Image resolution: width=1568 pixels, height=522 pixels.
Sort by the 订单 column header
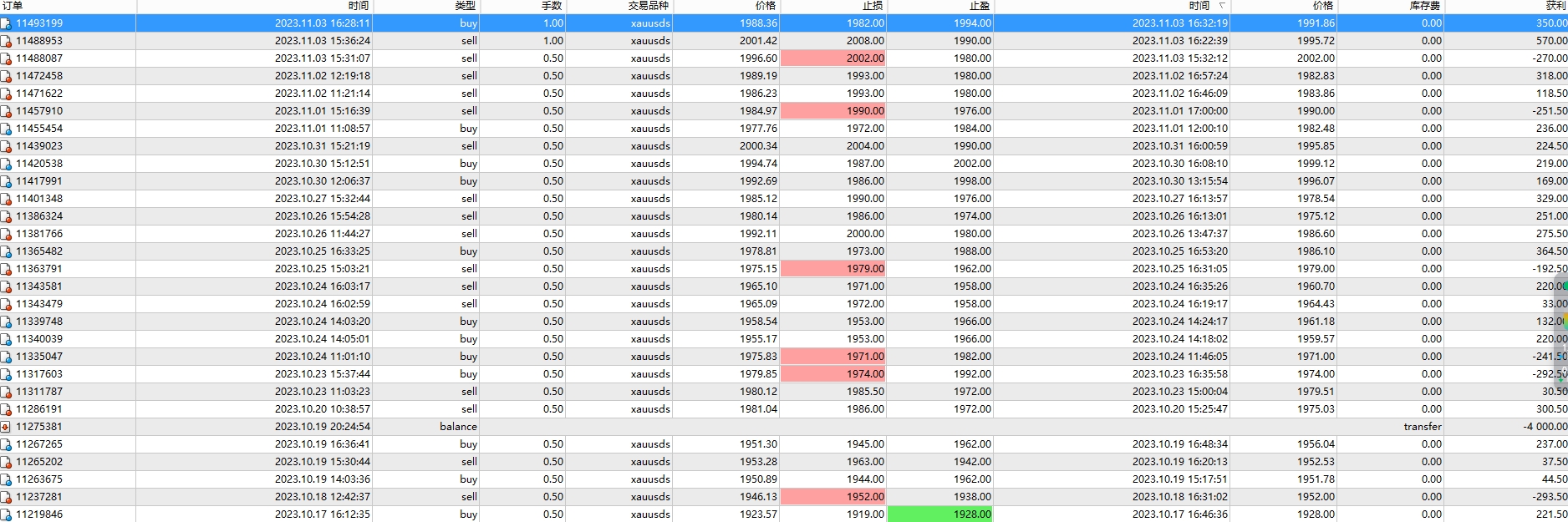[68, 6]
